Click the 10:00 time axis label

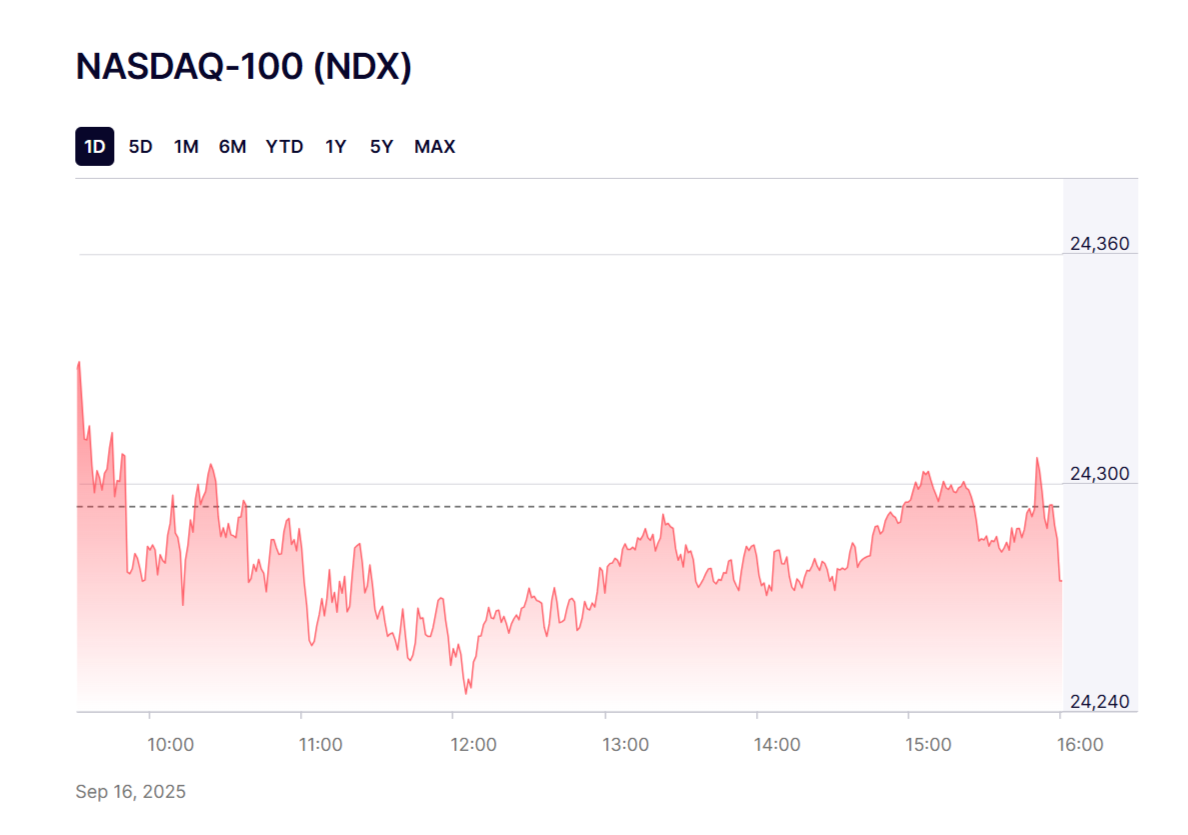[170, 745]
